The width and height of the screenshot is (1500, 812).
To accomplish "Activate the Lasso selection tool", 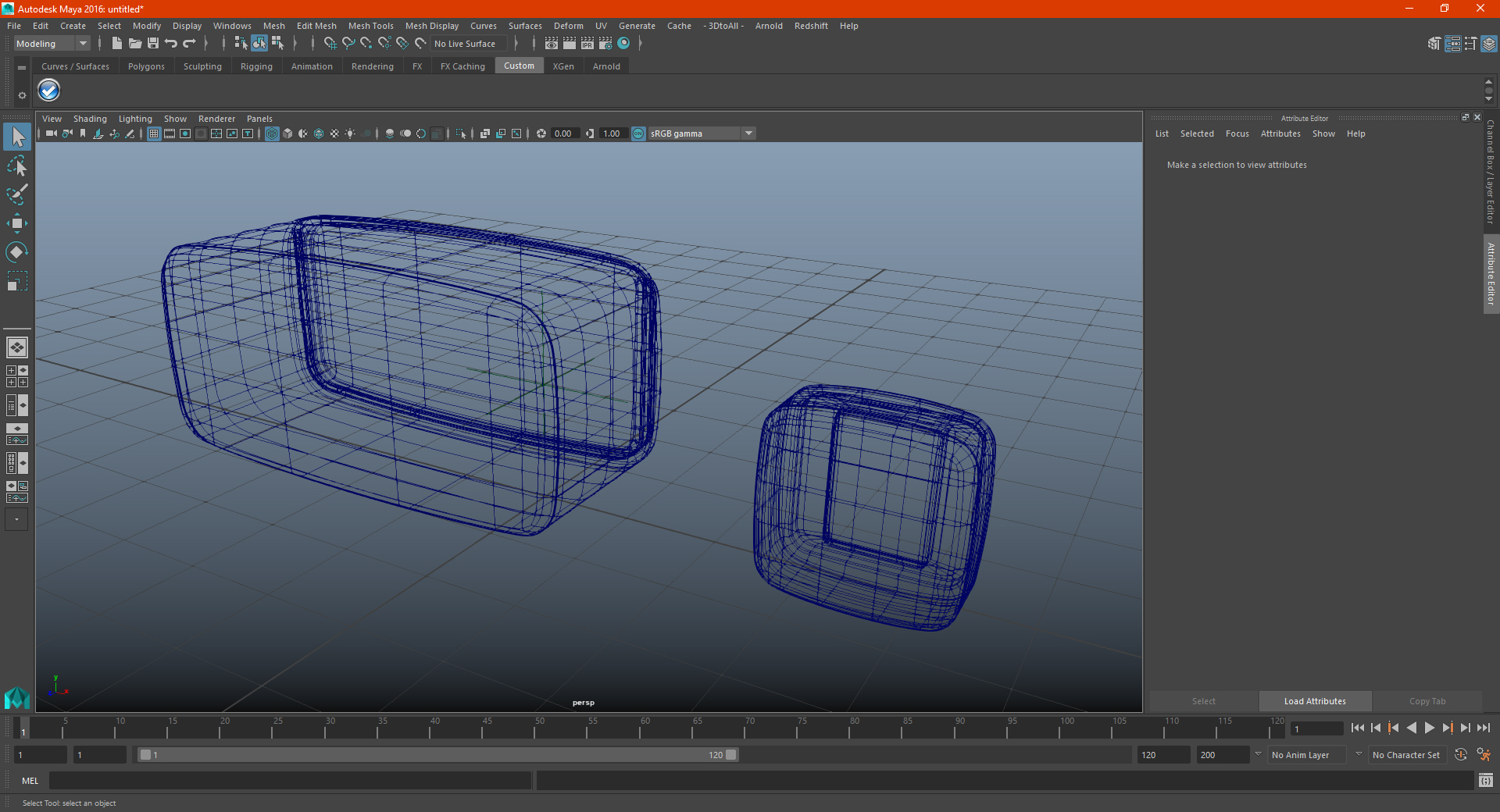I will pyautogui.click(x=16, y=166).
